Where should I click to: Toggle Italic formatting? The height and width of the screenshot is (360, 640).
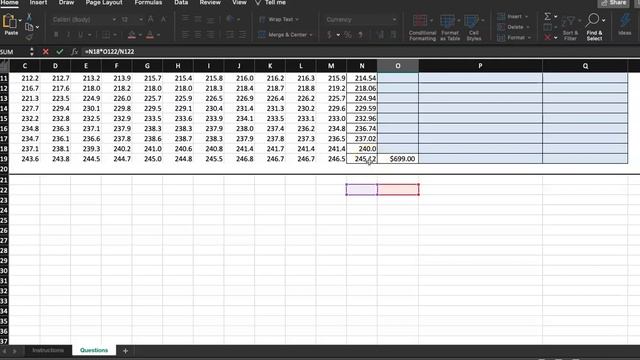pos(68,35)
